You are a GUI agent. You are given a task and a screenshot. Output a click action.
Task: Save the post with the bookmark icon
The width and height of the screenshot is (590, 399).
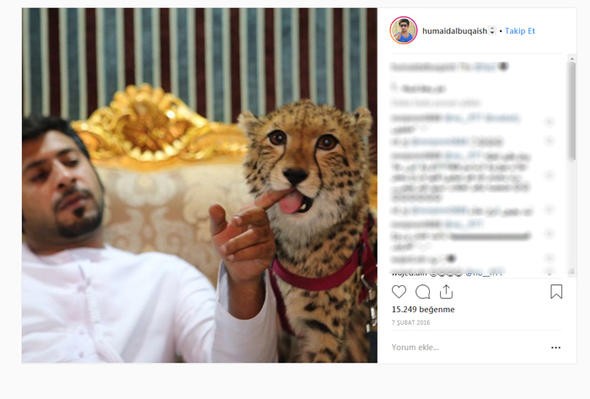tap(556, 292)
